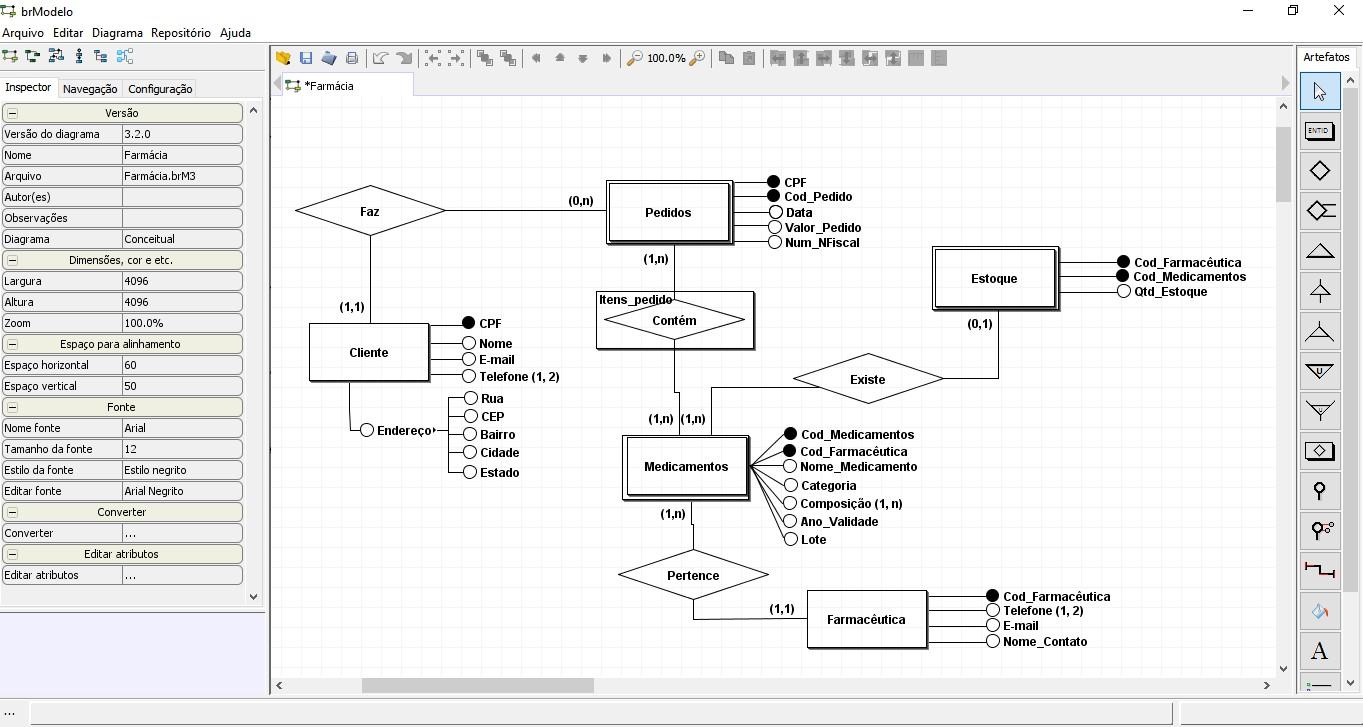Click the Espaço horizontal value 60
The height and width of the screenshot is (727, 1363).
[182, 365]
